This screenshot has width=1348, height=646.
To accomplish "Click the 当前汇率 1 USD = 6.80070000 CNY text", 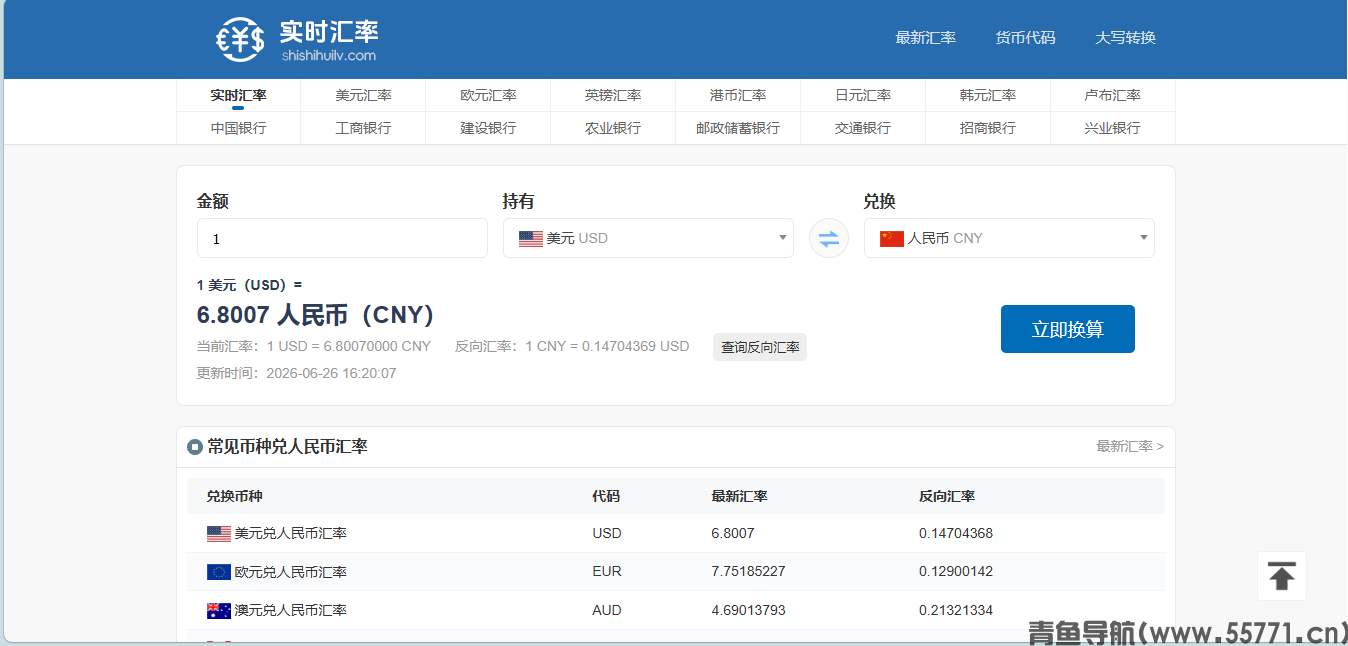I will (314, 346).
